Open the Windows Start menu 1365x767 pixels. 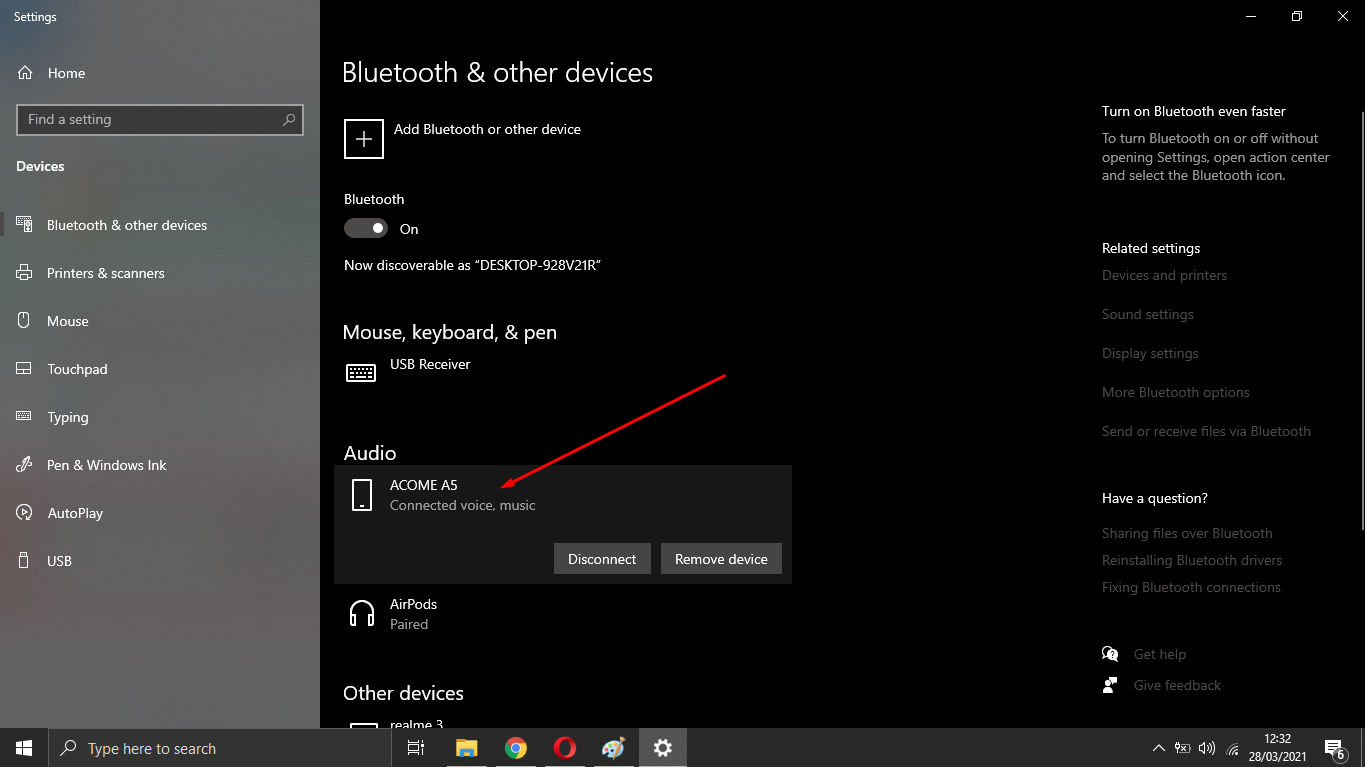[24, 748]
